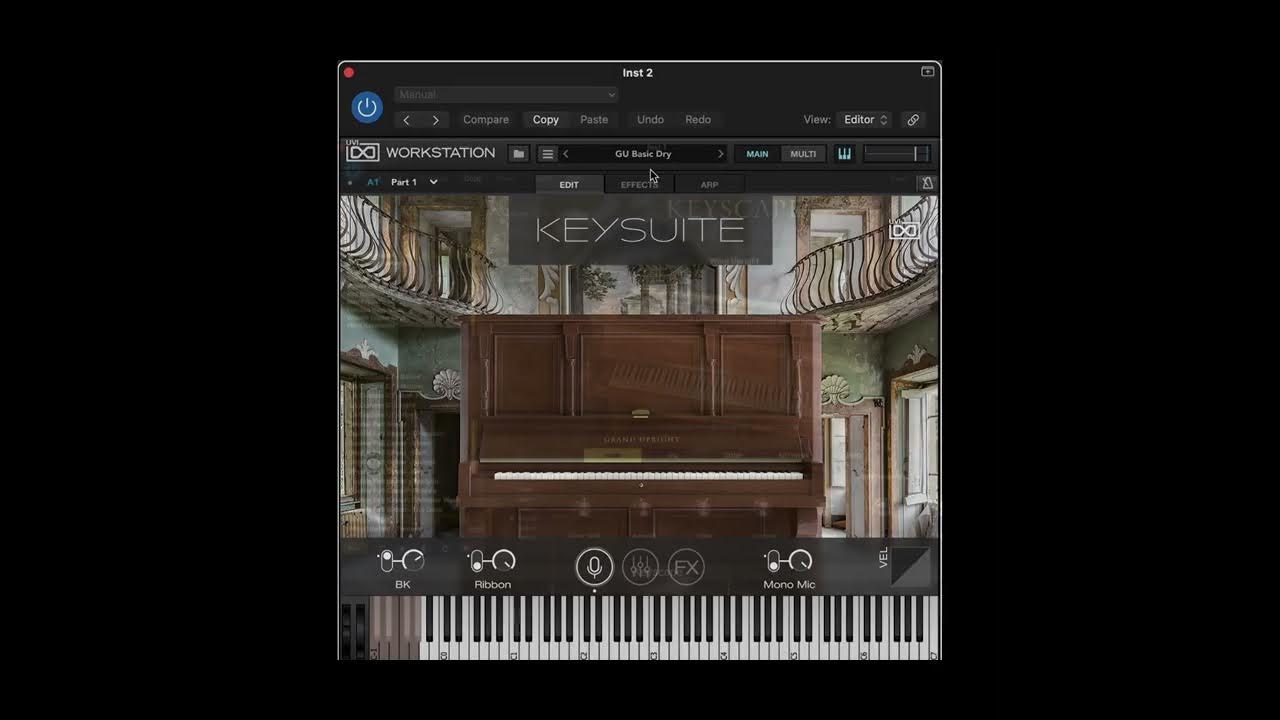Viewport: 1280px width, 720px height.
Task: Go to previous preset arrow in Logic header
Action: pos(406,120)
